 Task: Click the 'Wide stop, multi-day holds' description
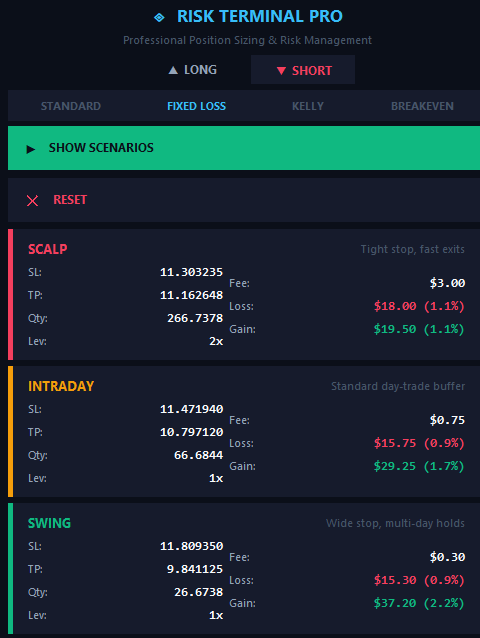pyautogui.click(x=395, y=524)
